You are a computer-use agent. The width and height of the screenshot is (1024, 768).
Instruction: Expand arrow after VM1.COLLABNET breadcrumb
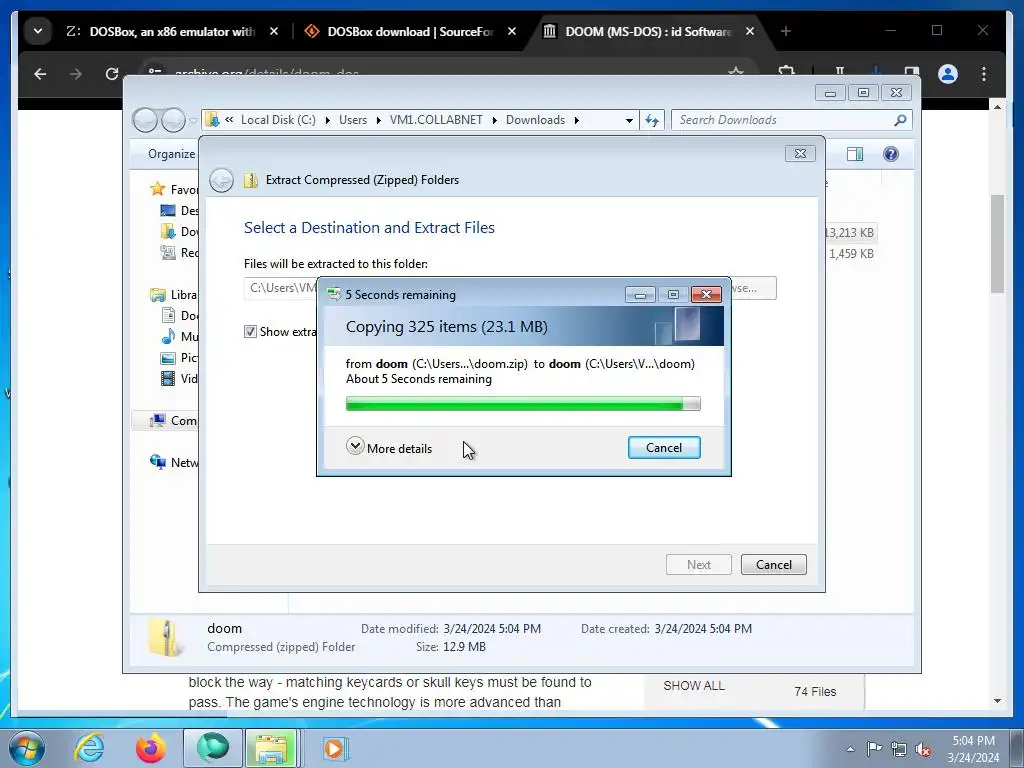pos(494,120)
